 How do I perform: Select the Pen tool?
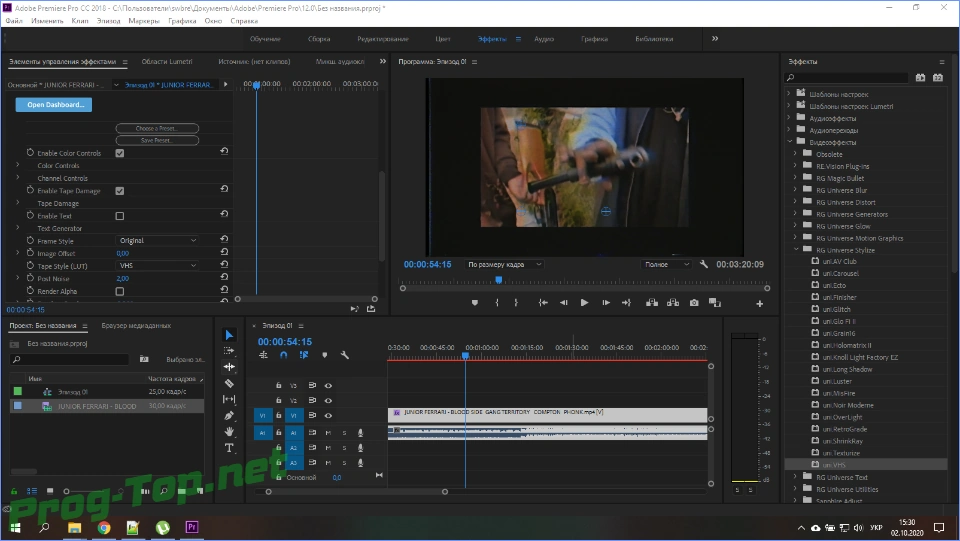(x=229, y=416)
